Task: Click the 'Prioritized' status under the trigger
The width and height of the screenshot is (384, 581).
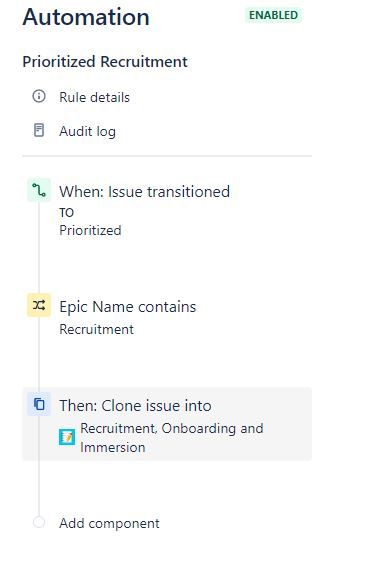Action: 90,230
